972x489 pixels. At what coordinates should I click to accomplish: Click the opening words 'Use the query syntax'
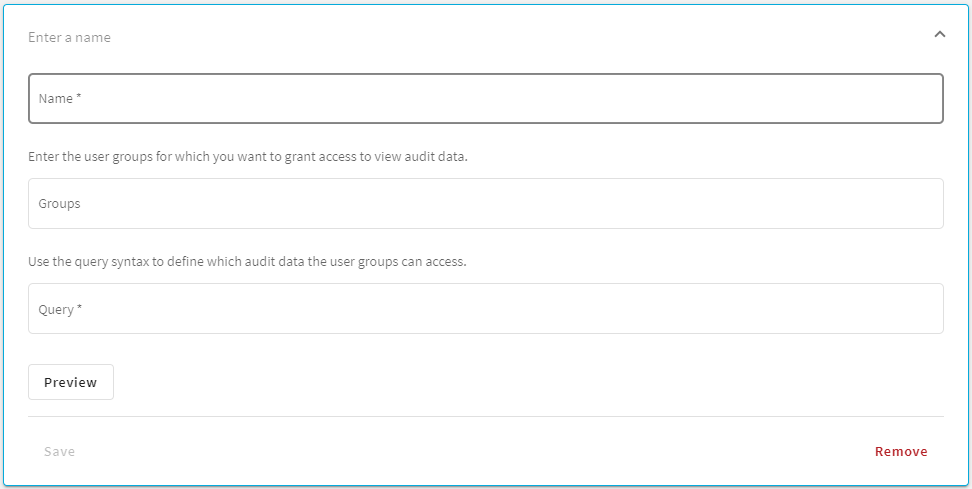tap(89, 262)
